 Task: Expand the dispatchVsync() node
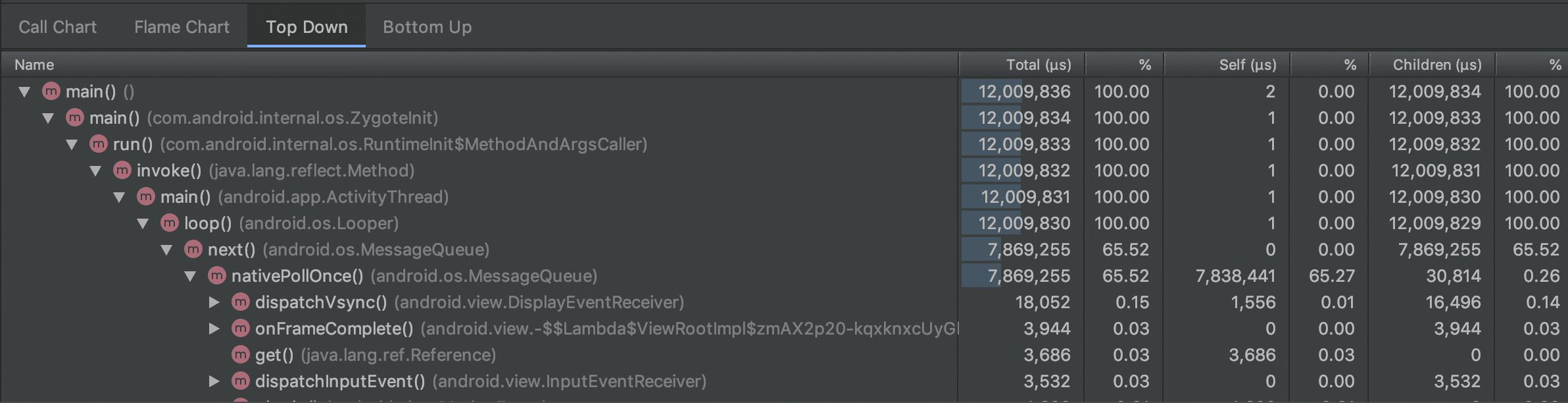click(x=214, y=302)
